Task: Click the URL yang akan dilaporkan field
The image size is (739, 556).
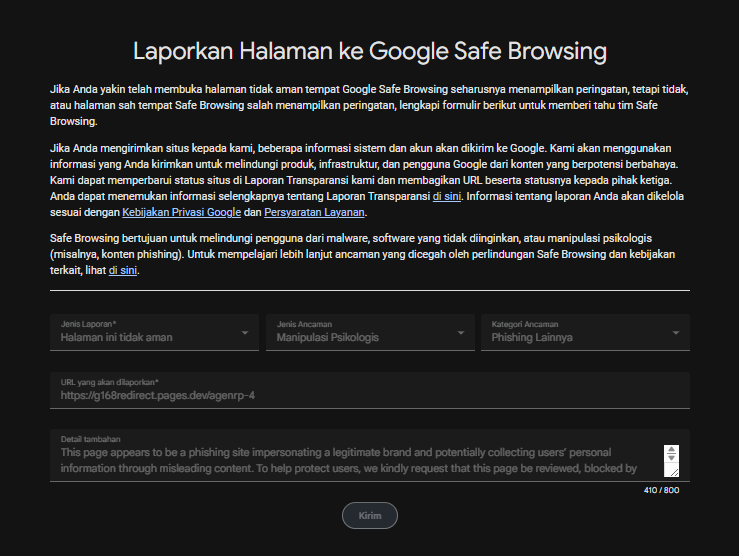Action: (x=370, y=391)
